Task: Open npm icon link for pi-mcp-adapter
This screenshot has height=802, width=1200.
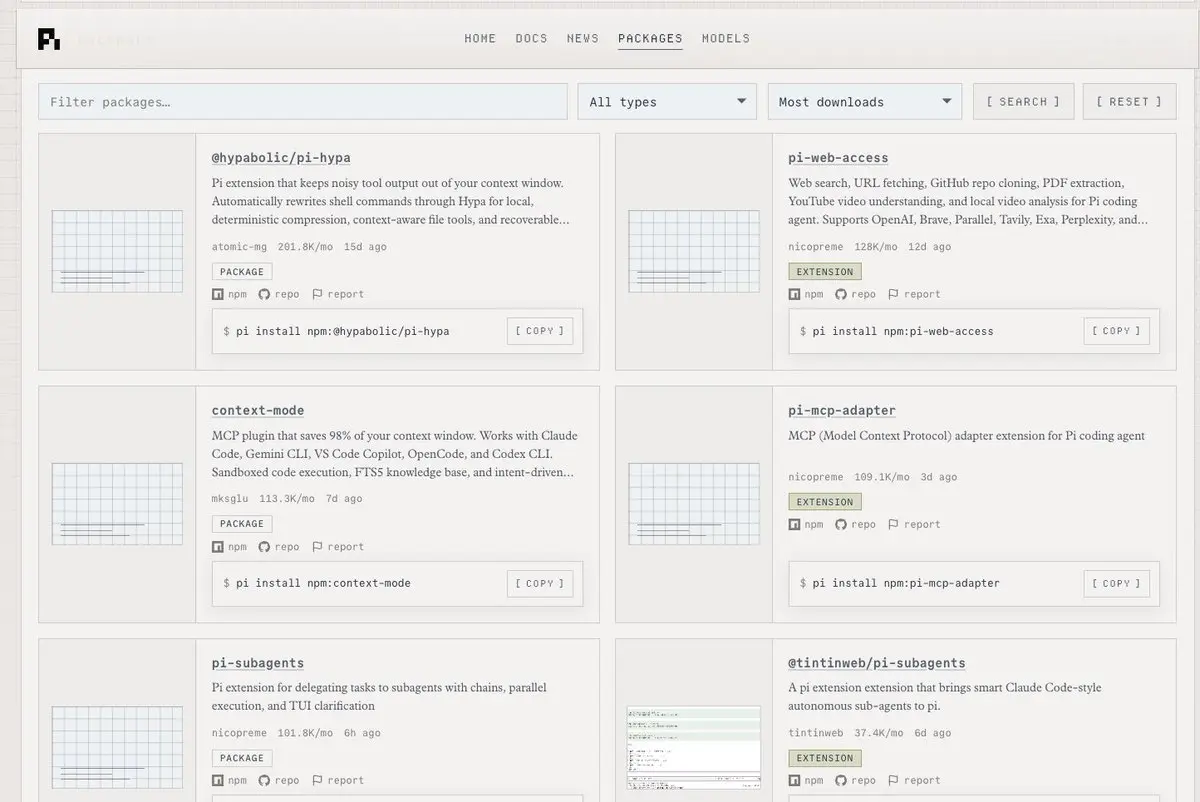Action: (x=795, y=524)
